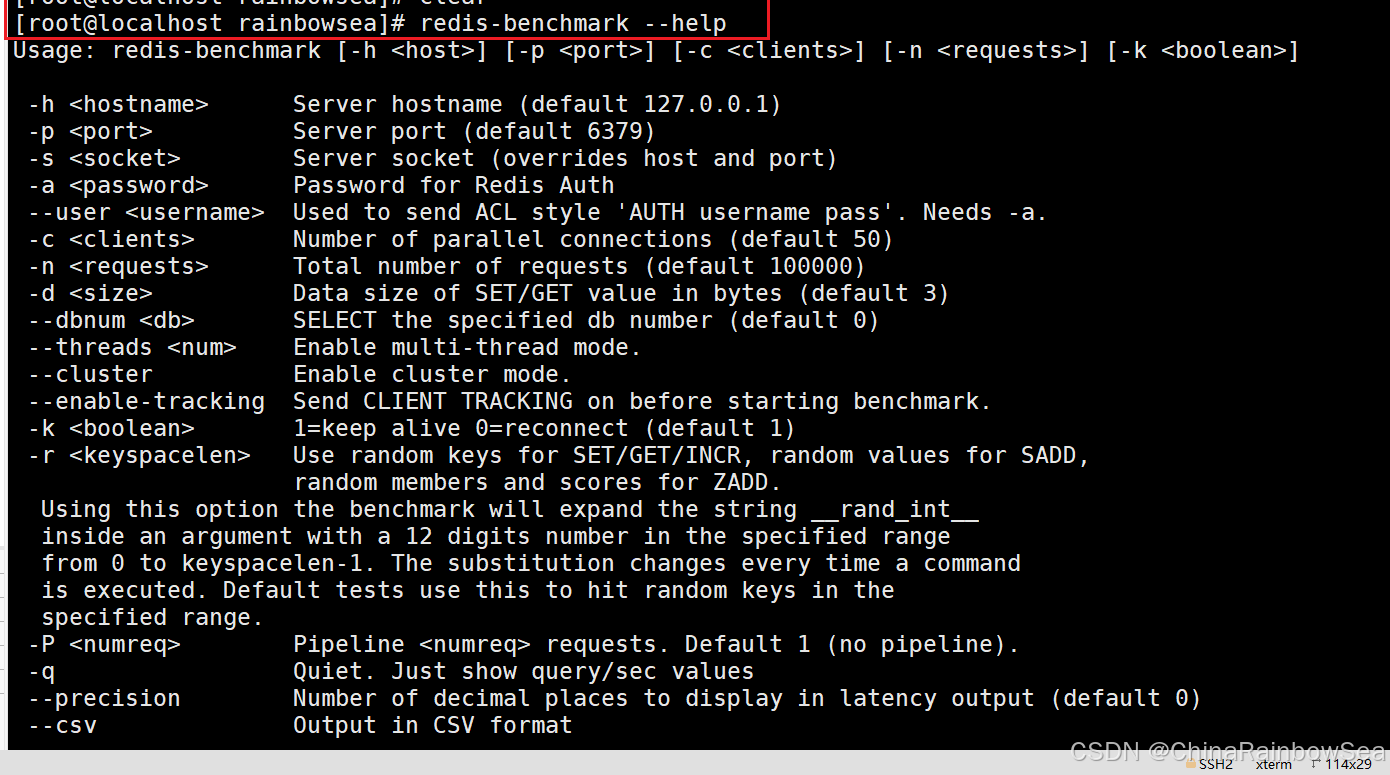
Task: Click the --dbnum <db> option text
Action: [111, 320]
